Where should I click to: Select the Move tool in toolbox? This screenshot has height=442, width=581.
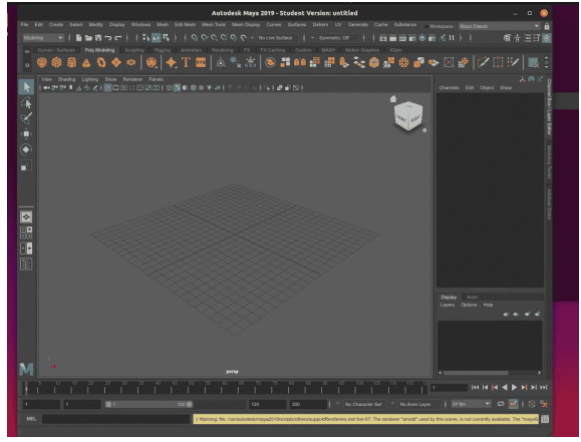[26, 134]
